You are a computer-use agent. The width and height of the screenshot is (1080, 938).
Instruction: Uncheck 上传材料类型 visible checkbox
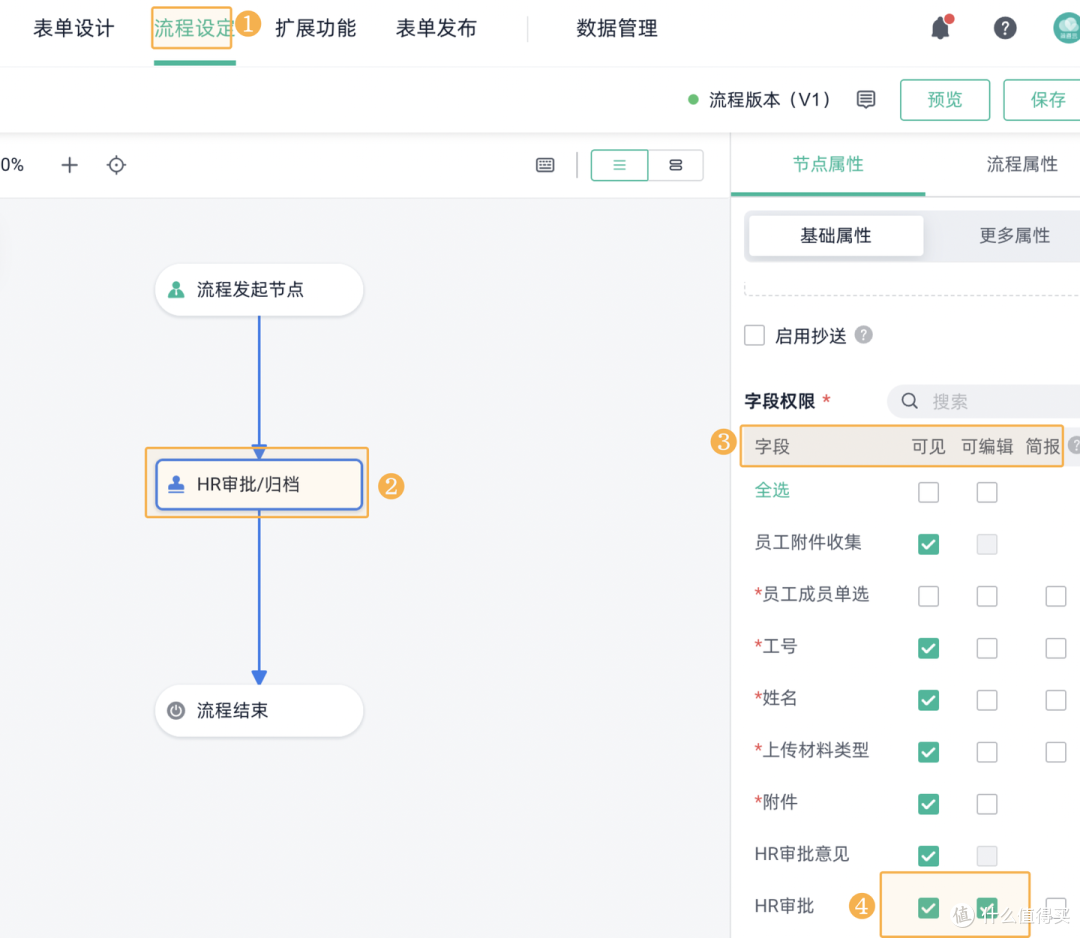tap(928, 752)
